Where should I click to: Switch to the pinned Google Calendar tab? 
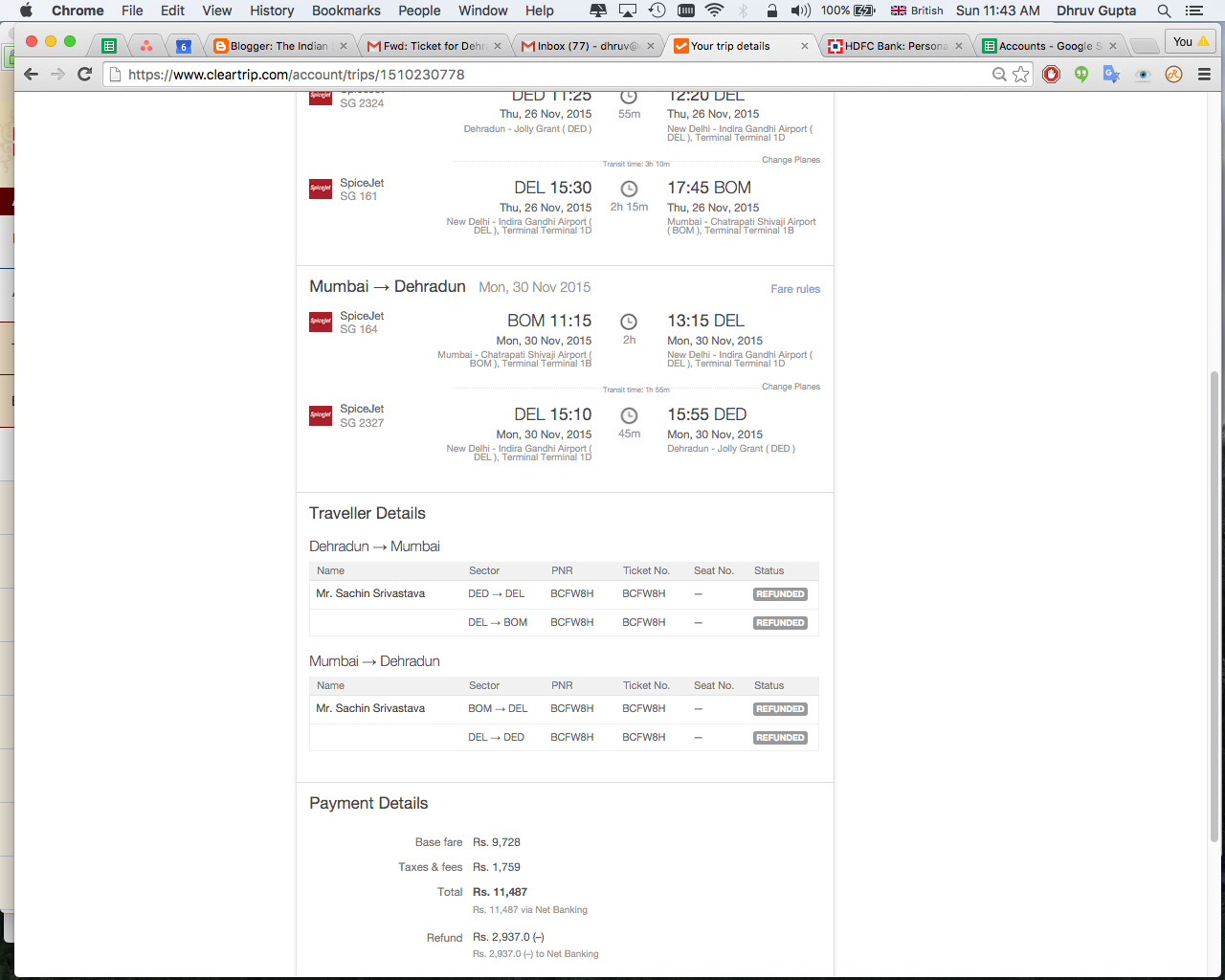pyautogui.click(x=183, y=46)
